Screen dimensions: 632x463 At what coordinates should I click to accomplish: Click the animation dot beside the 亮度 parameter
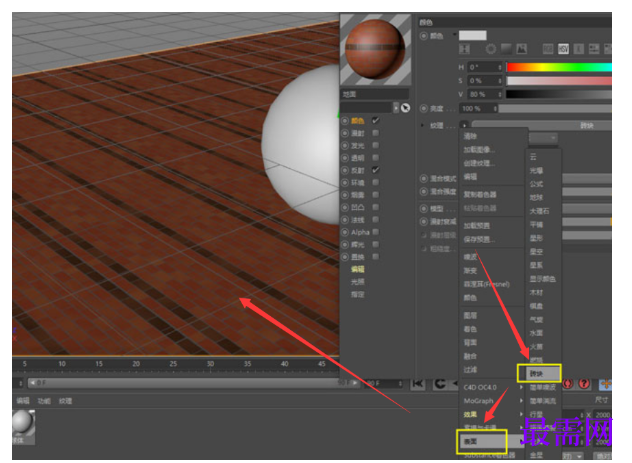(x=424, y=108)
